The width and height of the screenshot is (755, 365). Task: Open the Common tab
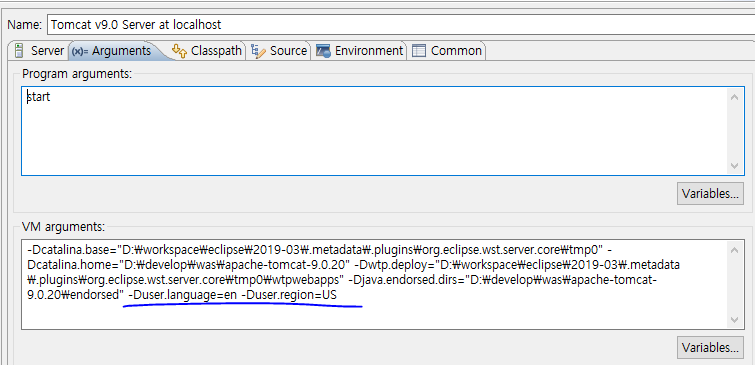coord(447,51)
